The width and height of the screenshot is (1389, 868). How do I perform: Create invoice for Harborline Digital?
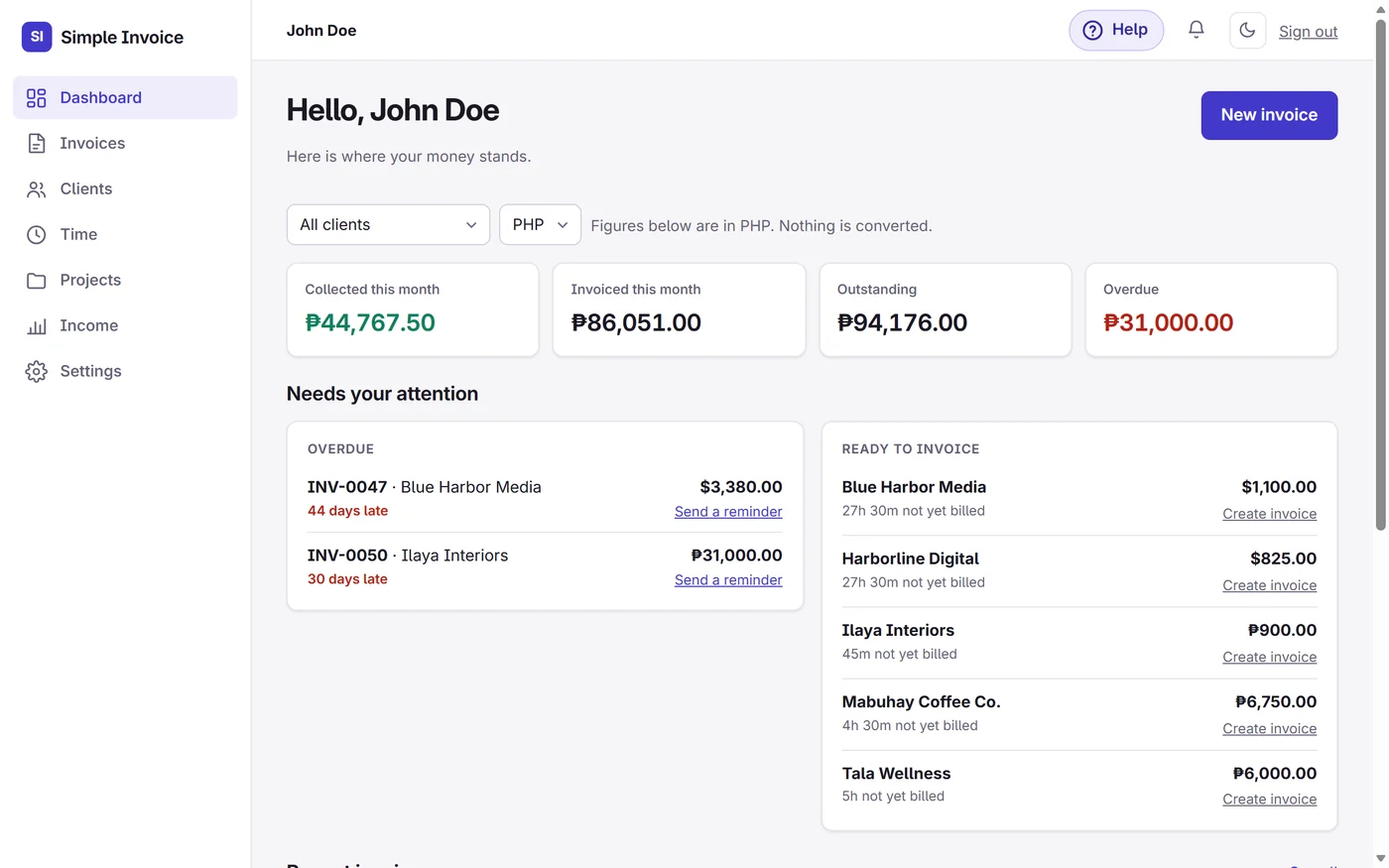pos(1269,585)
